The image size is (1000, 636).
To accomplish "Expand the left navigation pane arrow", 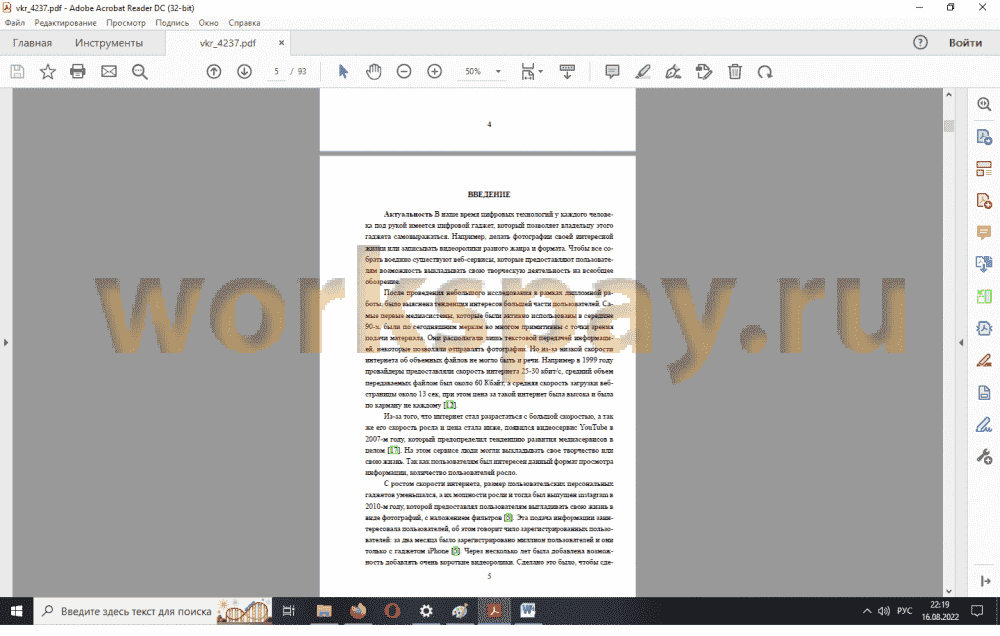I will 6,343.
